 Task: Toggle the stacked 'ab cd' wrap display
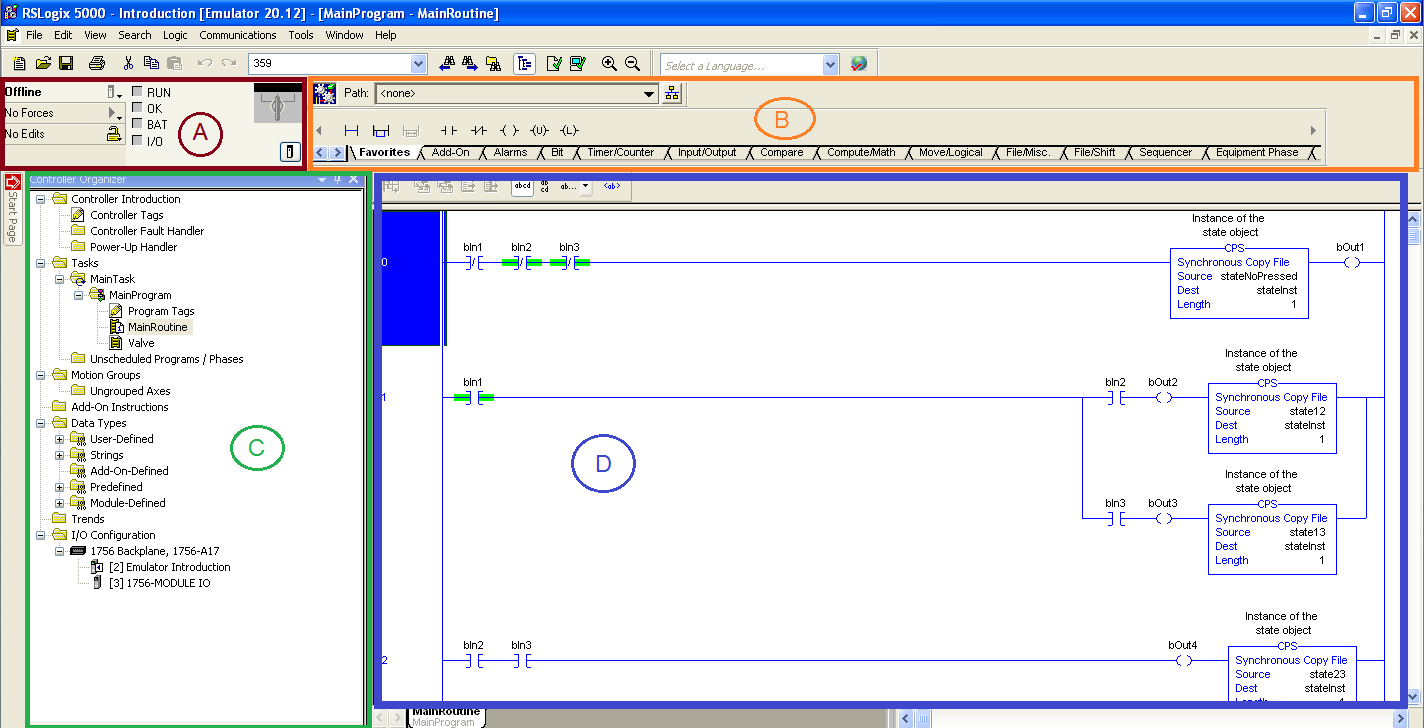(545, 186)
